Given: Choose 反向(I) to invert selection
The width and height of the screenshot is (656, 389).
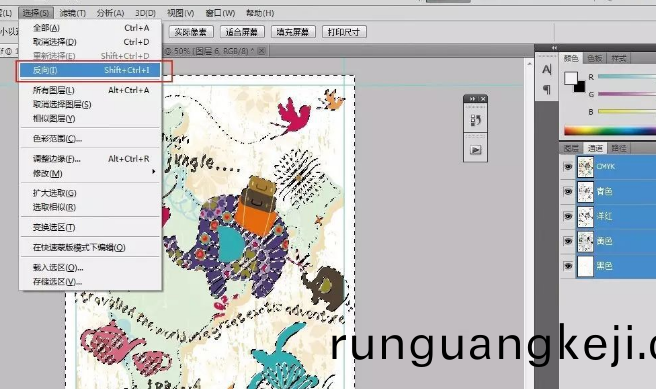Looking at the screenshot, I should tap(91, 70).
